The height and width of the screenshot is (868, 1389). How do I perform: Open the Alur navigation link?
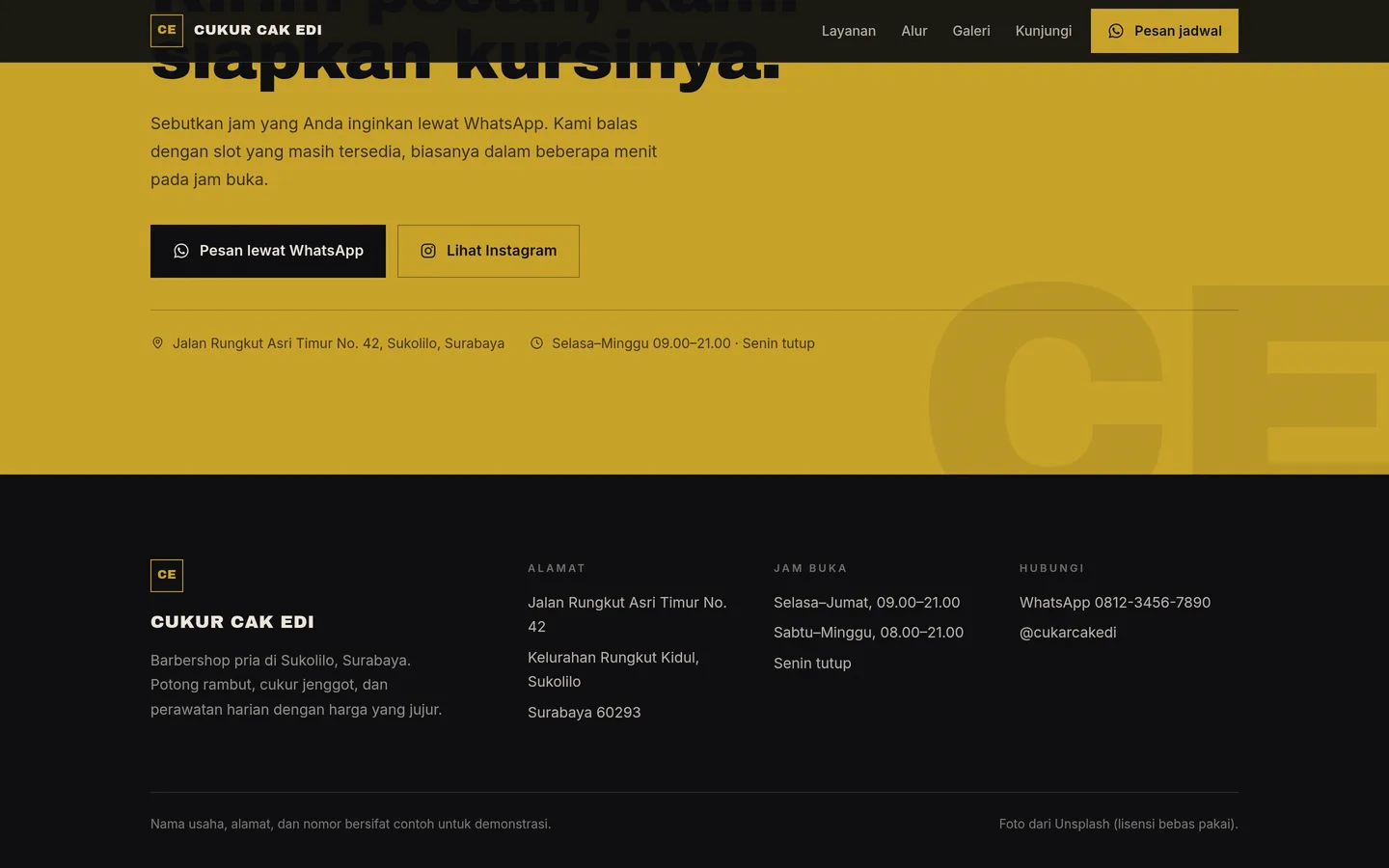click(914, 31)
